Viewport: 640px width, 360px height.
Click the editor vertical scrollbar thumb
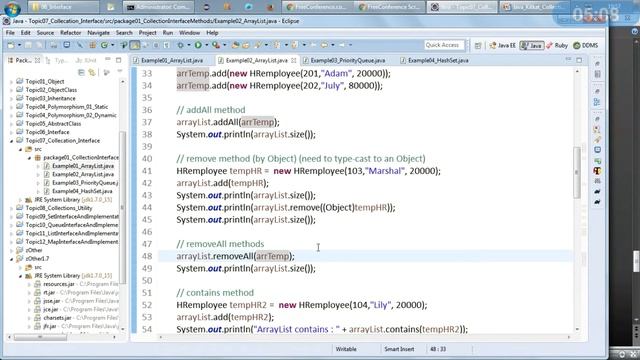577,173
